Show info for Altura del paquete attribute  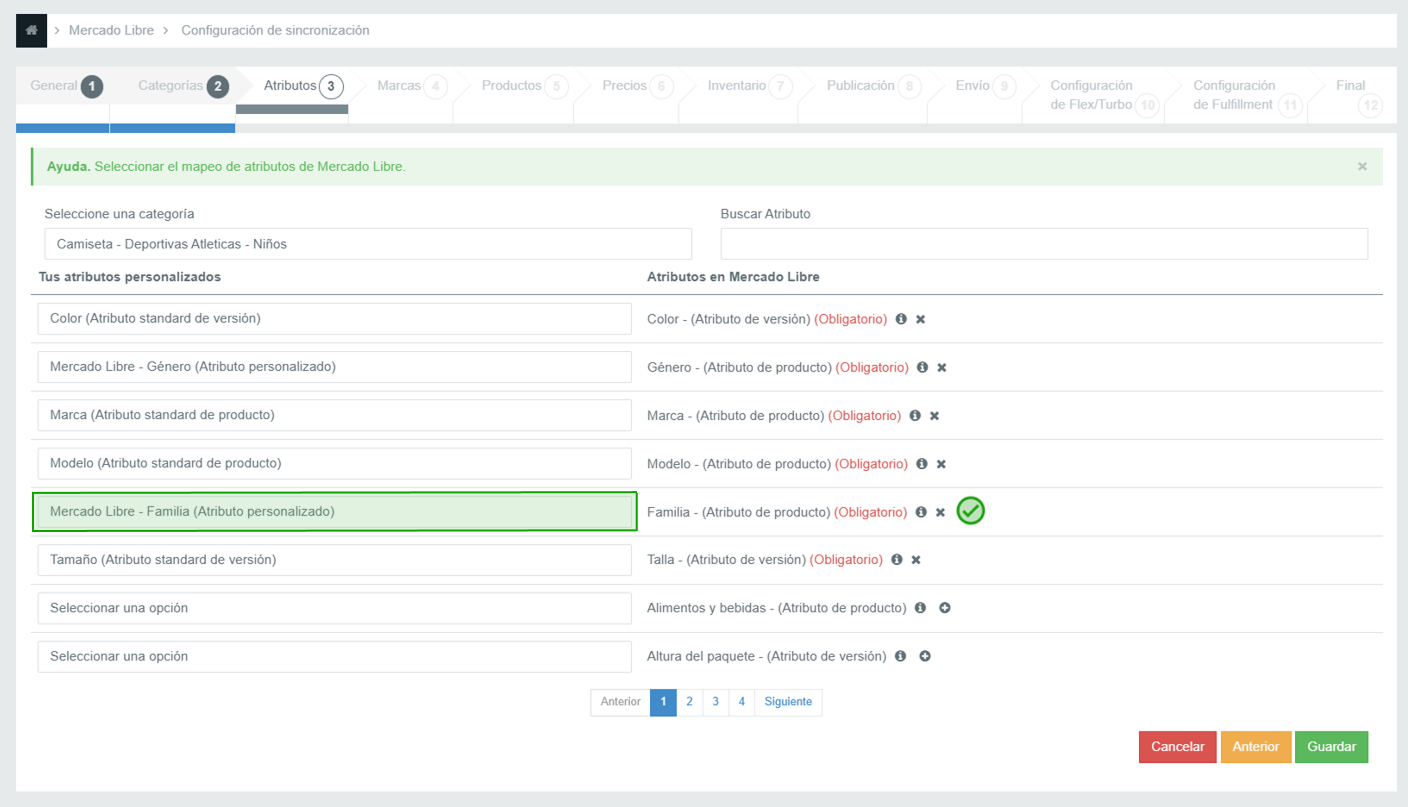click(x=901, y=656)
